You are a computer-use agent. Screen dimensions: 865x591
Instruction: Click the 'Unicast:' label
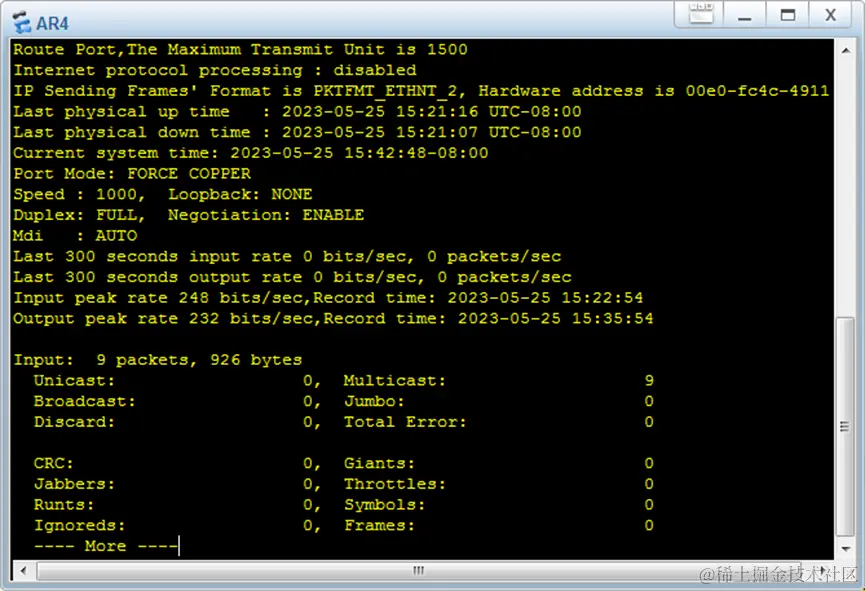tap(74, 381)
